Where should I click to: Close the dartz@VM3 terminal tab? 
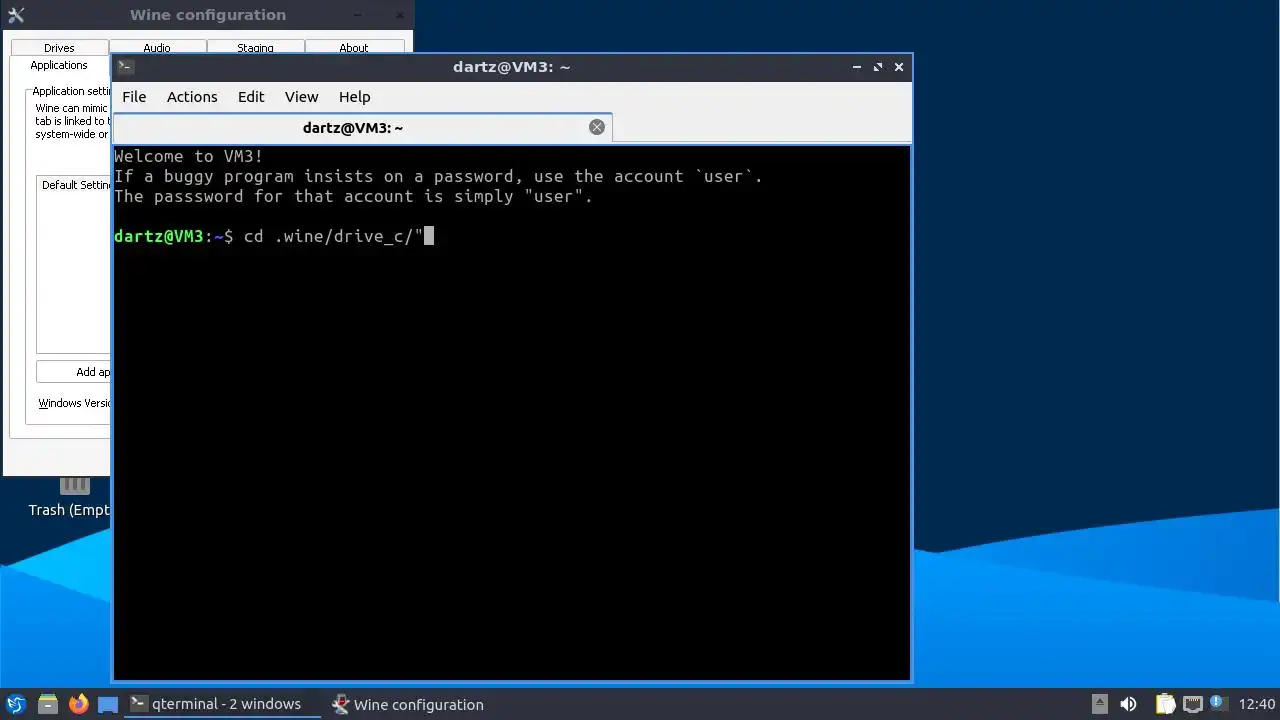tap(597, 127)
